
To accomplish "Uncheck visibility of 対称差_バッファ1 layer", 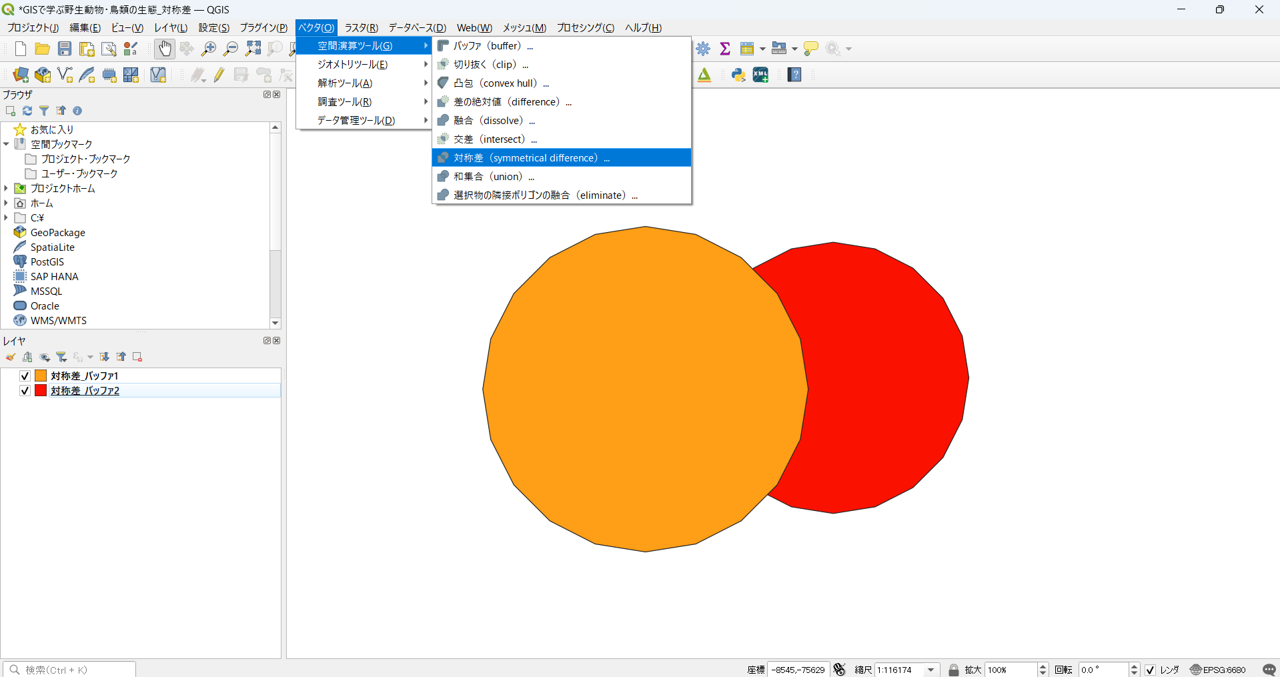I will coord(24,375).
